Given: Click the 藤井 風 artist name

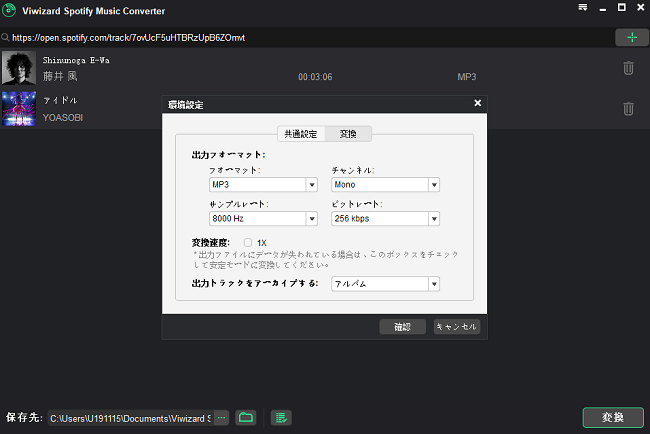Looking at the screenshot, I should tap(60, 76).
